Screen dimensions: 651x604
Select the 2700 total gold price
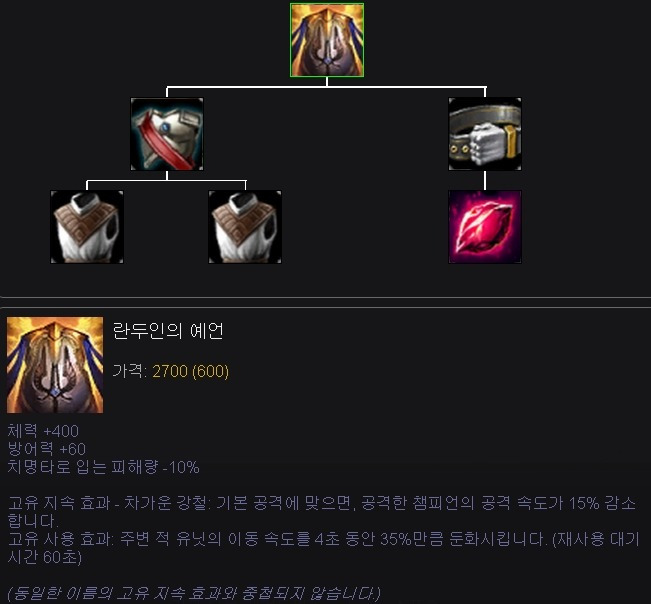[170, 371]
